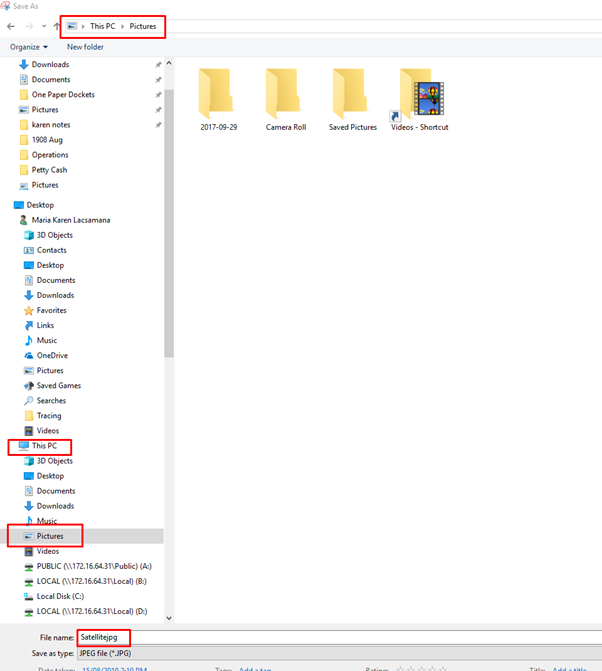Screen dimensions: 602x671
Task: Select the 3D Objects under This PC
Action: (x=48, y=461)
